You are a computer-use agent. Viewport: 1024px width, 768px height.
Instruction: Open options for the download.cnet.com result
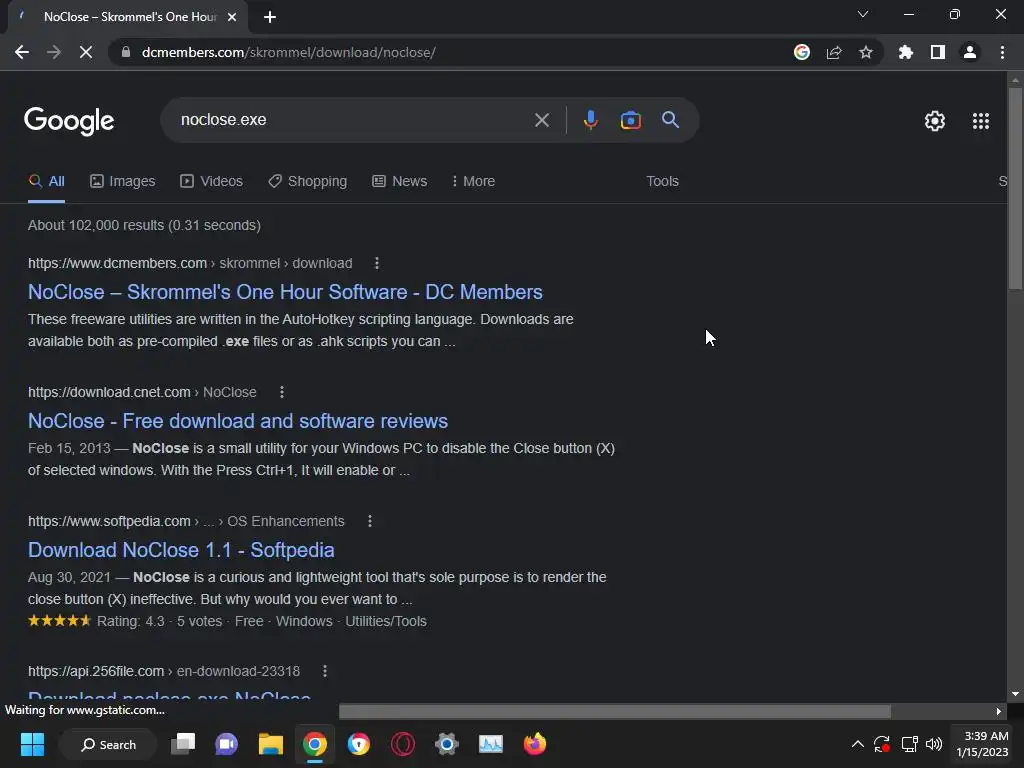pyautogui.click(x=281, y=392)
